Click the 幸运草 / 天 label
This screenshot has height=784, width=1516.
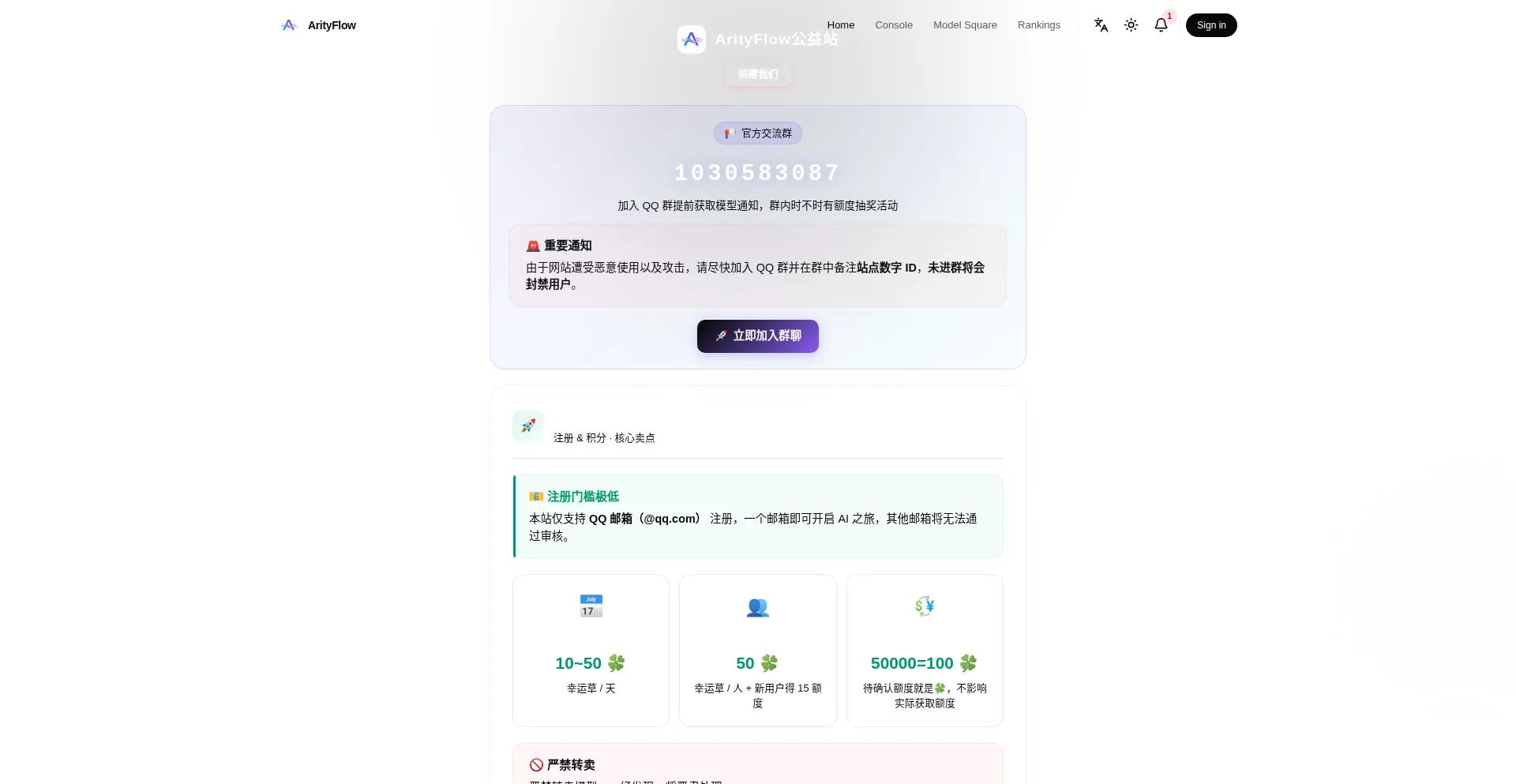[x=591, y=688]
